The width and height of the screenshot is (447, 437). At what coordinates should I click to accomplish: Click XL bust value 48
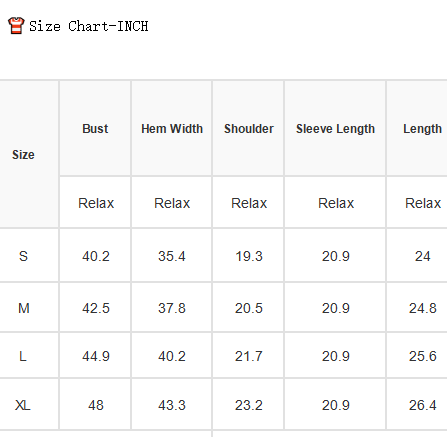96,405
